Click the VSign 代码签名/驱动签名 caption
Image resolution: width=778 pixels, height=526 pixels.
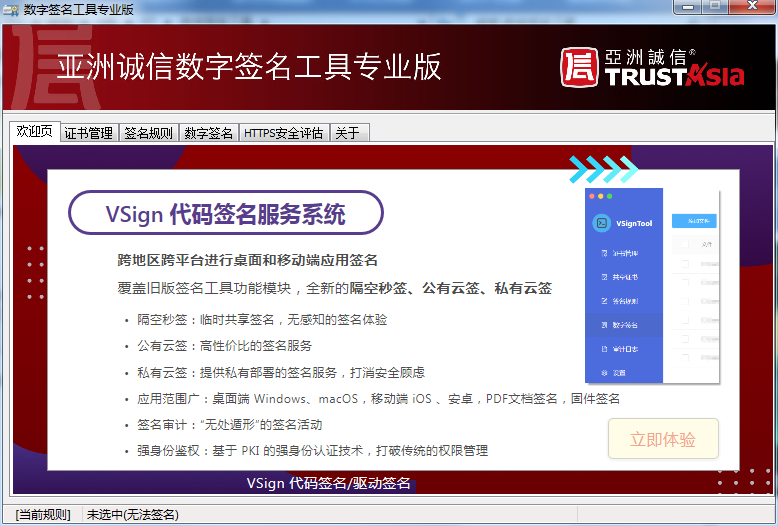click(328, 483)
